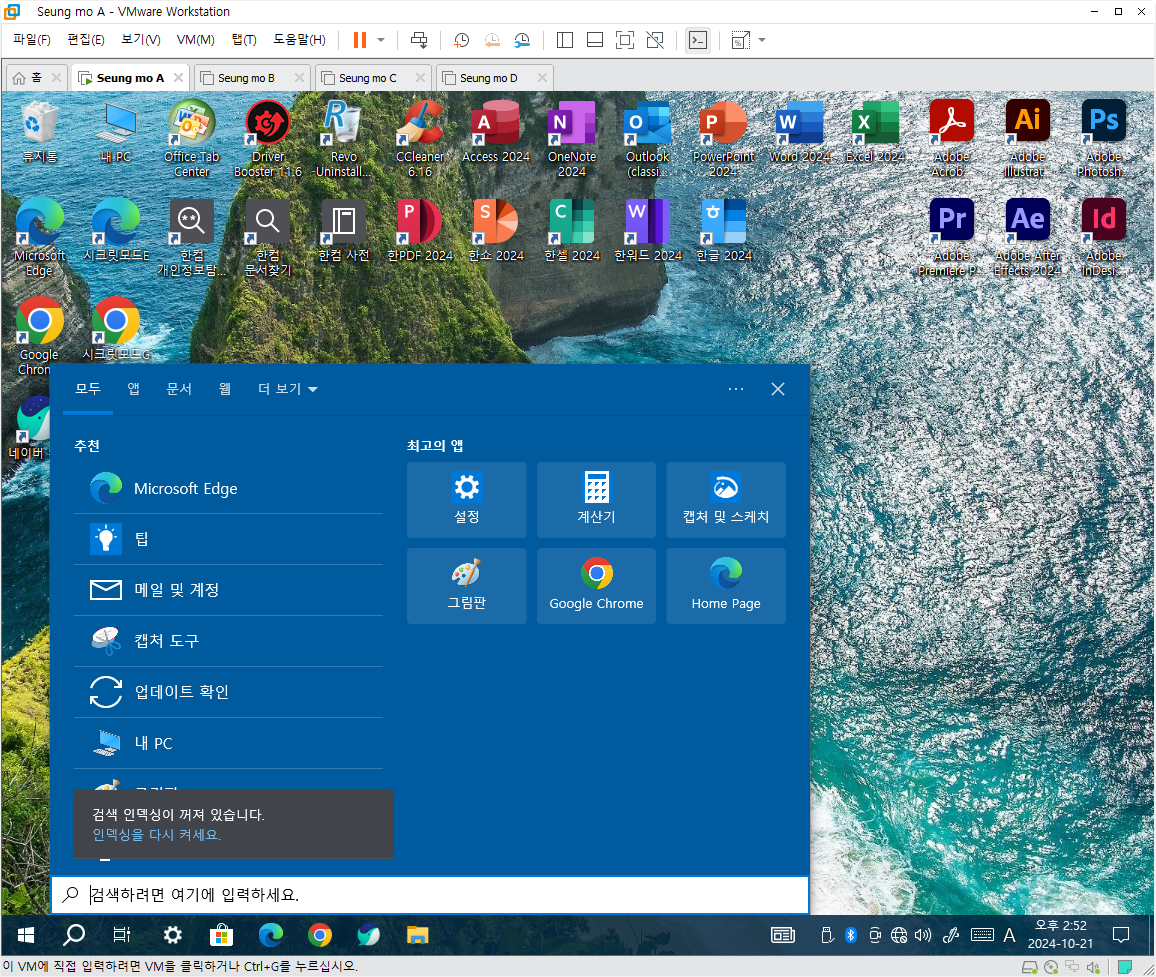The height and width of the screenshot is (977, 1156).
Task: Click the taskbar clock showing 오후 2:52
Action: coord(1060,935)
